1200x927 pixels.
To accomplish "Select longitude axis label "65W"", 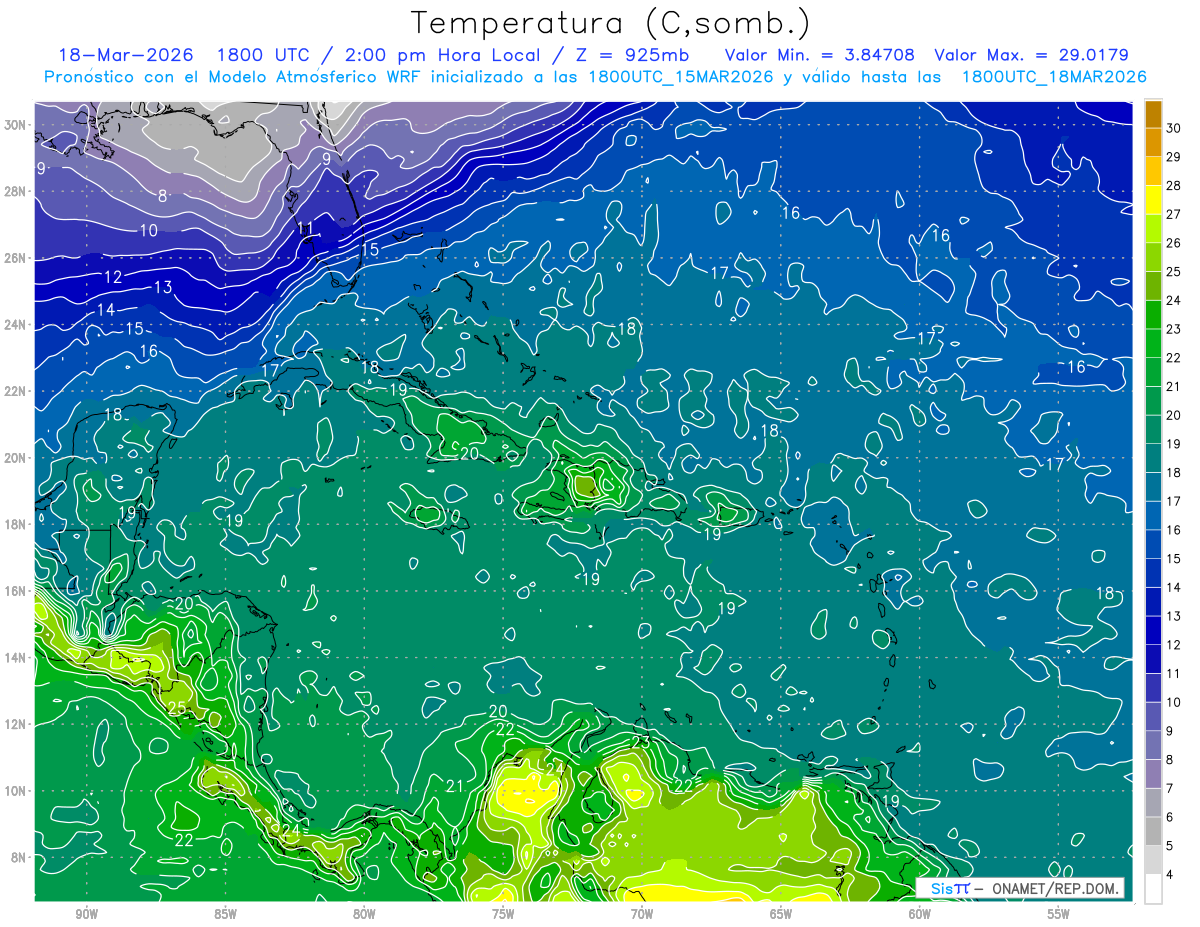I will pyautogui.click(x=781, y=914).
